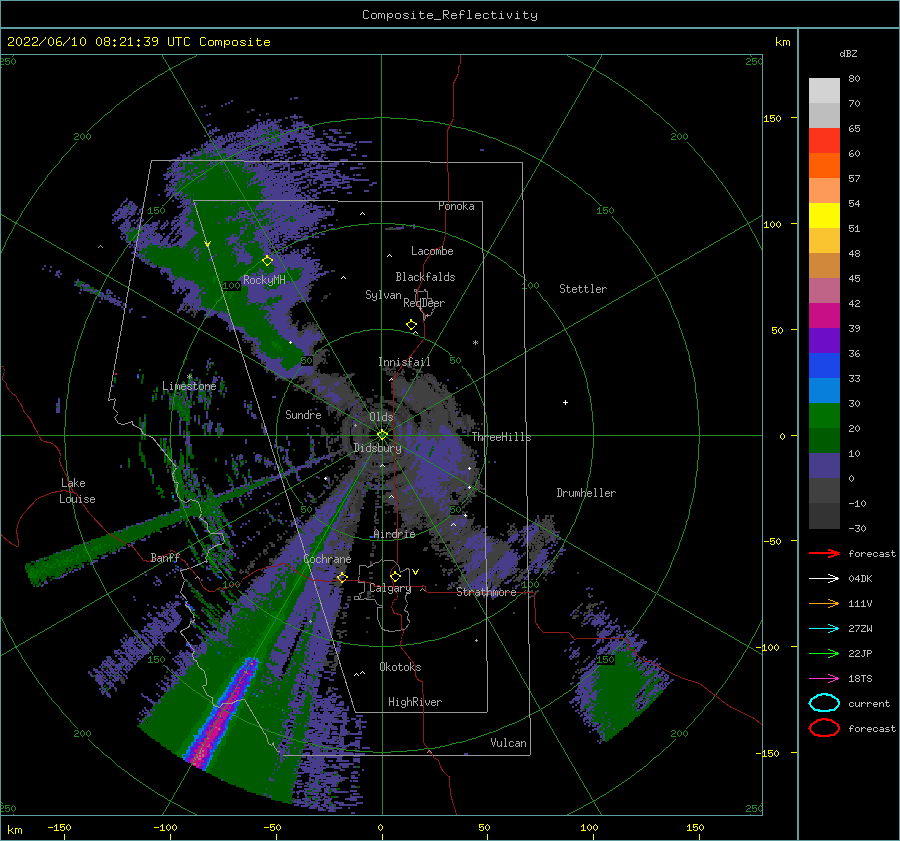Viewport: 900px width, 841px height.
Task: Click the Innisfail label
Action: click(x=404, y=362)
